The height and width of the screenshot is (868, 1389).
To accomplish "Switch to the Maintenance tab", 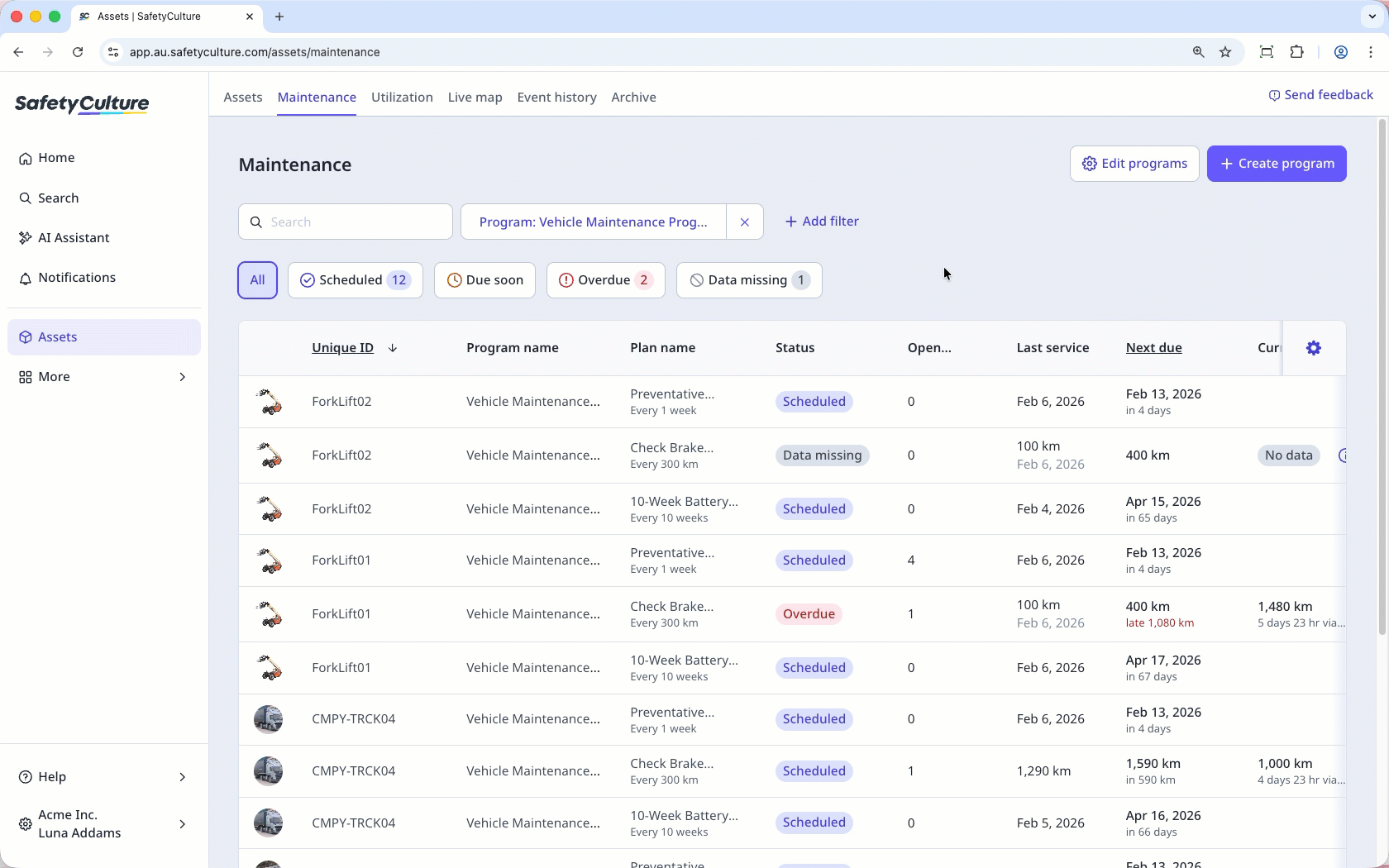I will click(317, 98).
